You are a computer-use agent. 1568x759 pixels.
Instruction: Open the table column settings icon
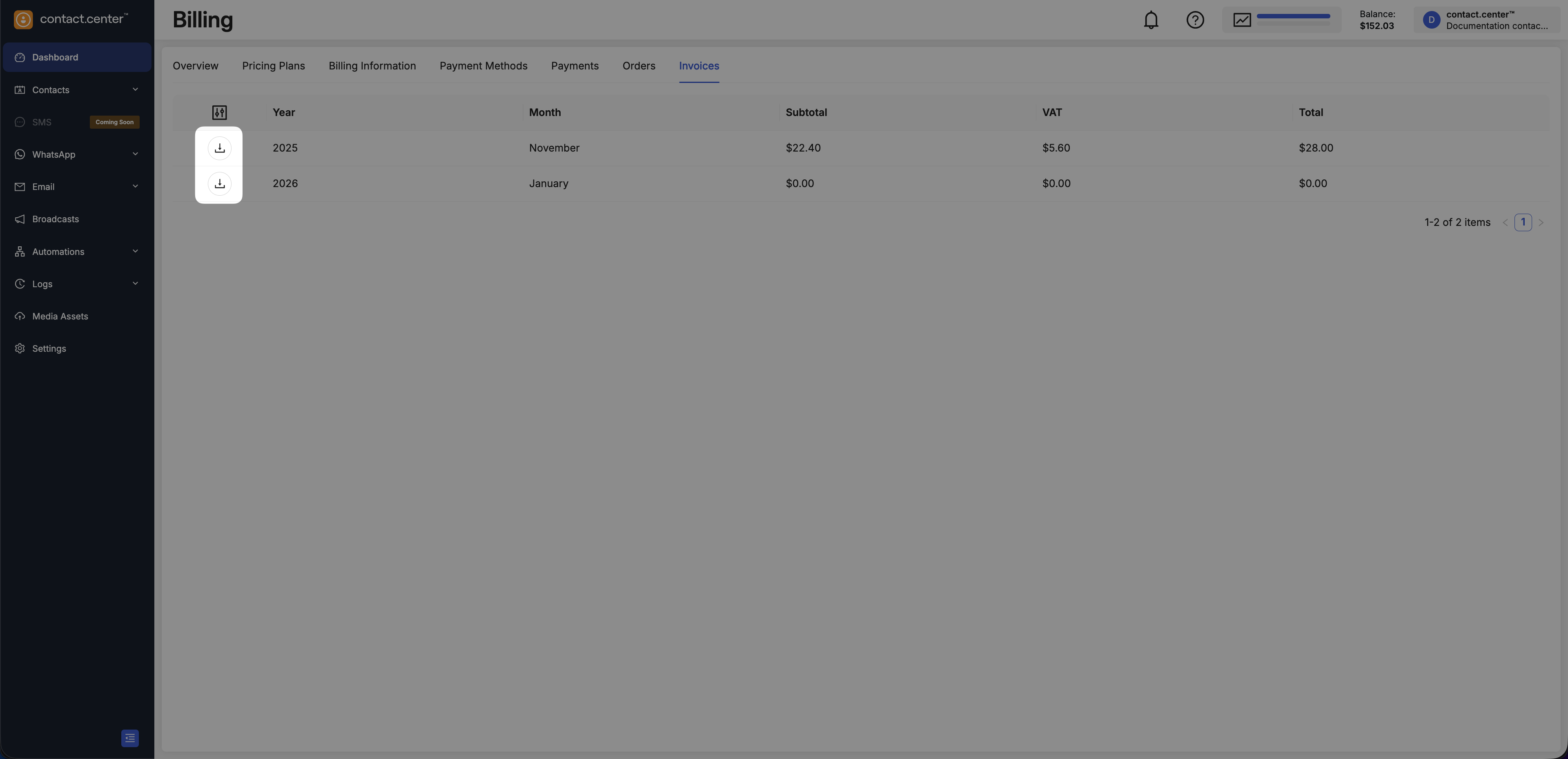[219, 113]
